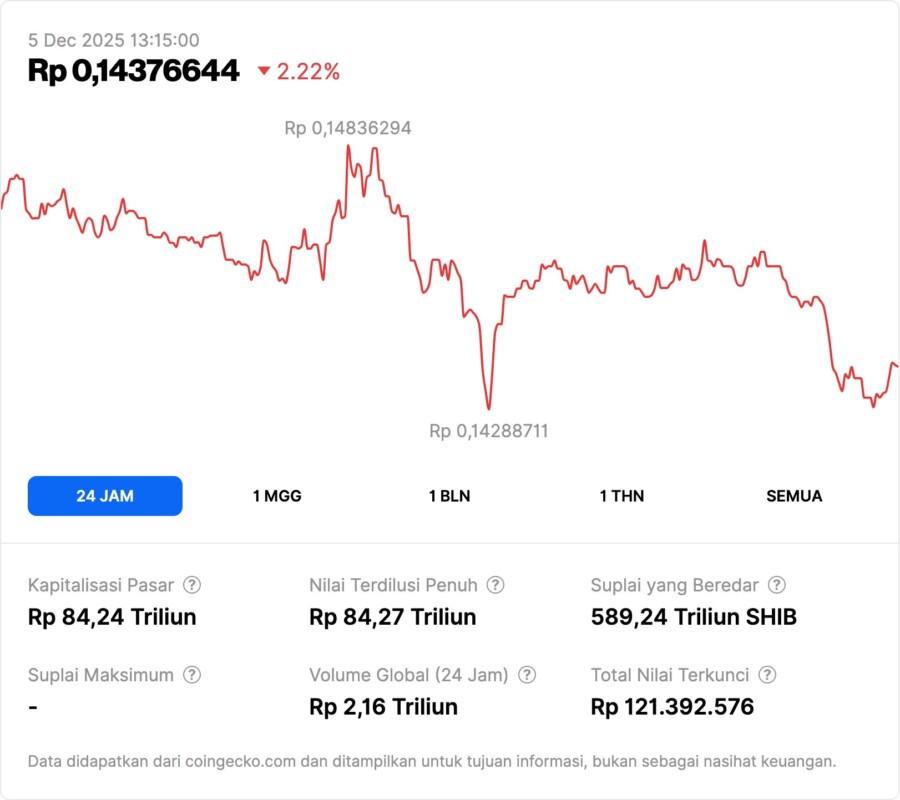Screen dimensions: 900x800
Task: Click the Nilai Terdilusi Penuh info icon
Action: click(x=495, y=585)
